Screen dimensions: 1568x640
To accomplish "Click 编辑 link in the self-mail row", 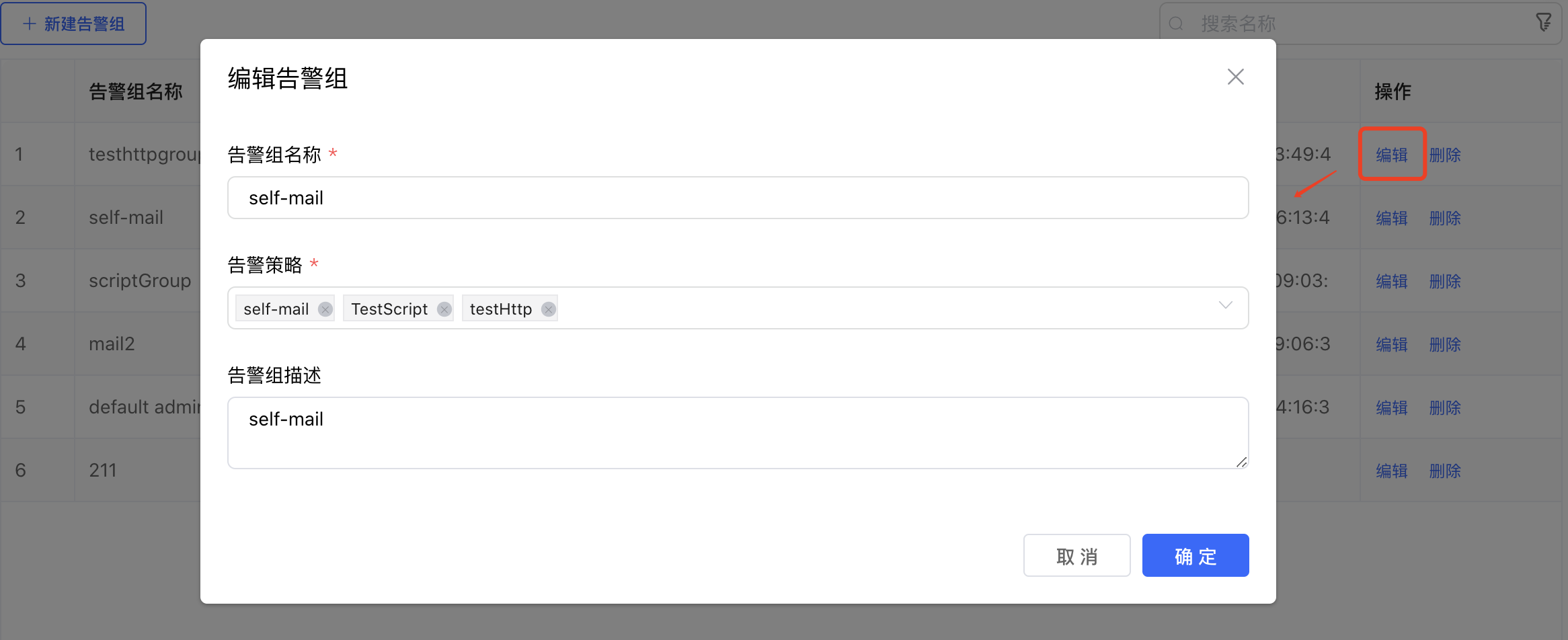I will [x=1391, y=218].
